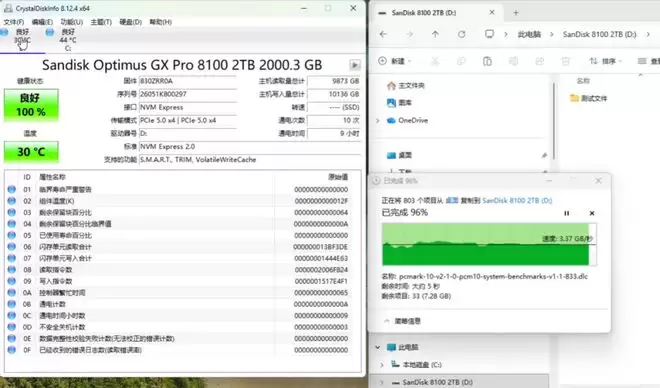Click SanDisk 8100 2TB (D:) destination link
The image size is (660, 388).
click(x=517, y=201)
